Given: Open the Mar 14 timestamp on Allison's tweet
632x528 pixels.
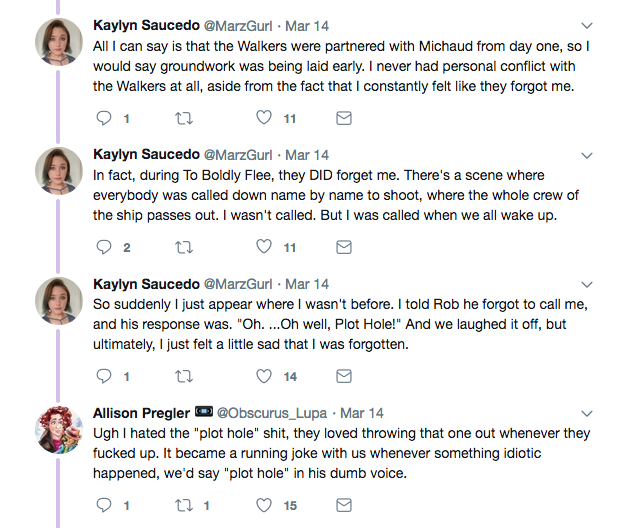Looking at the screenshot, I should (x=364, y=412).
